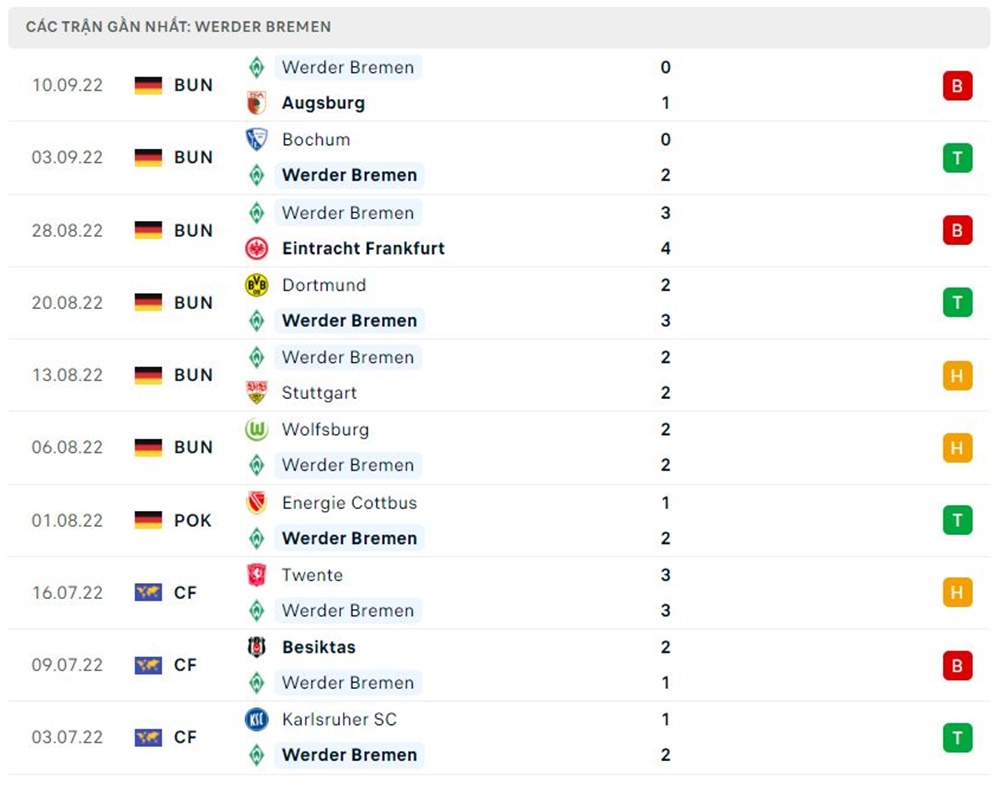1000x787 pixels.
Task: Click the Bochum club crest icon
Action: tap(256, 140)
